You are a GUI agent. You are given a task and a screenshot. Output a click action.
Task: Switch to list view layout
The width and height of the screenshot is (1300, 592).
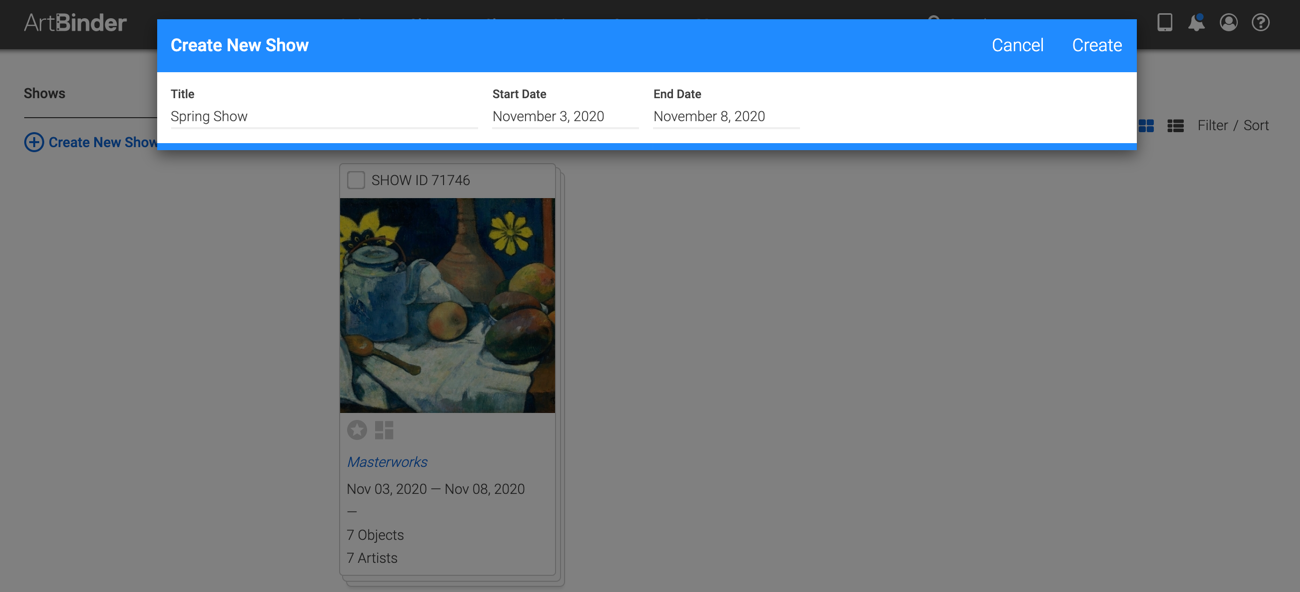tap(1176, 126)
